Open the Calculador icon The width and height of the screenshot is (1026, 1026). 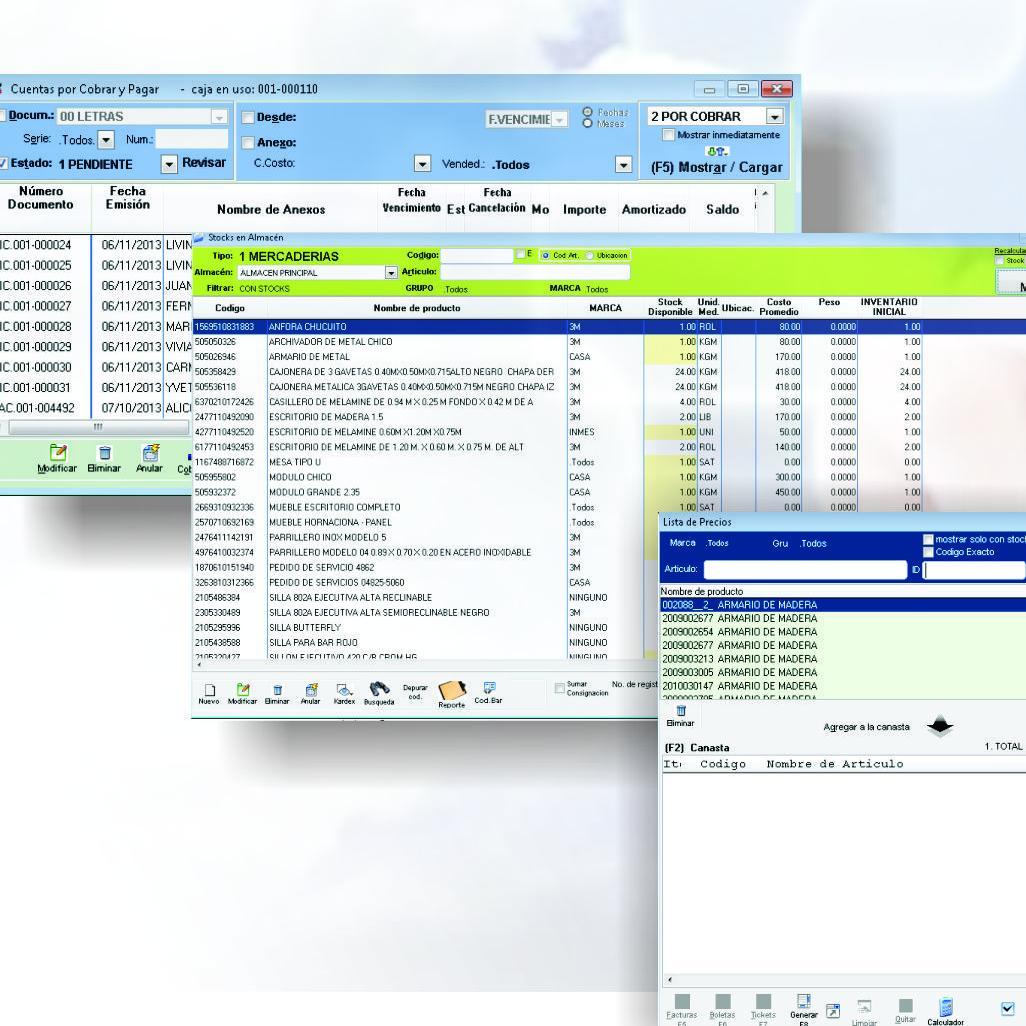pyautogui.click(x=946, y=1007)
